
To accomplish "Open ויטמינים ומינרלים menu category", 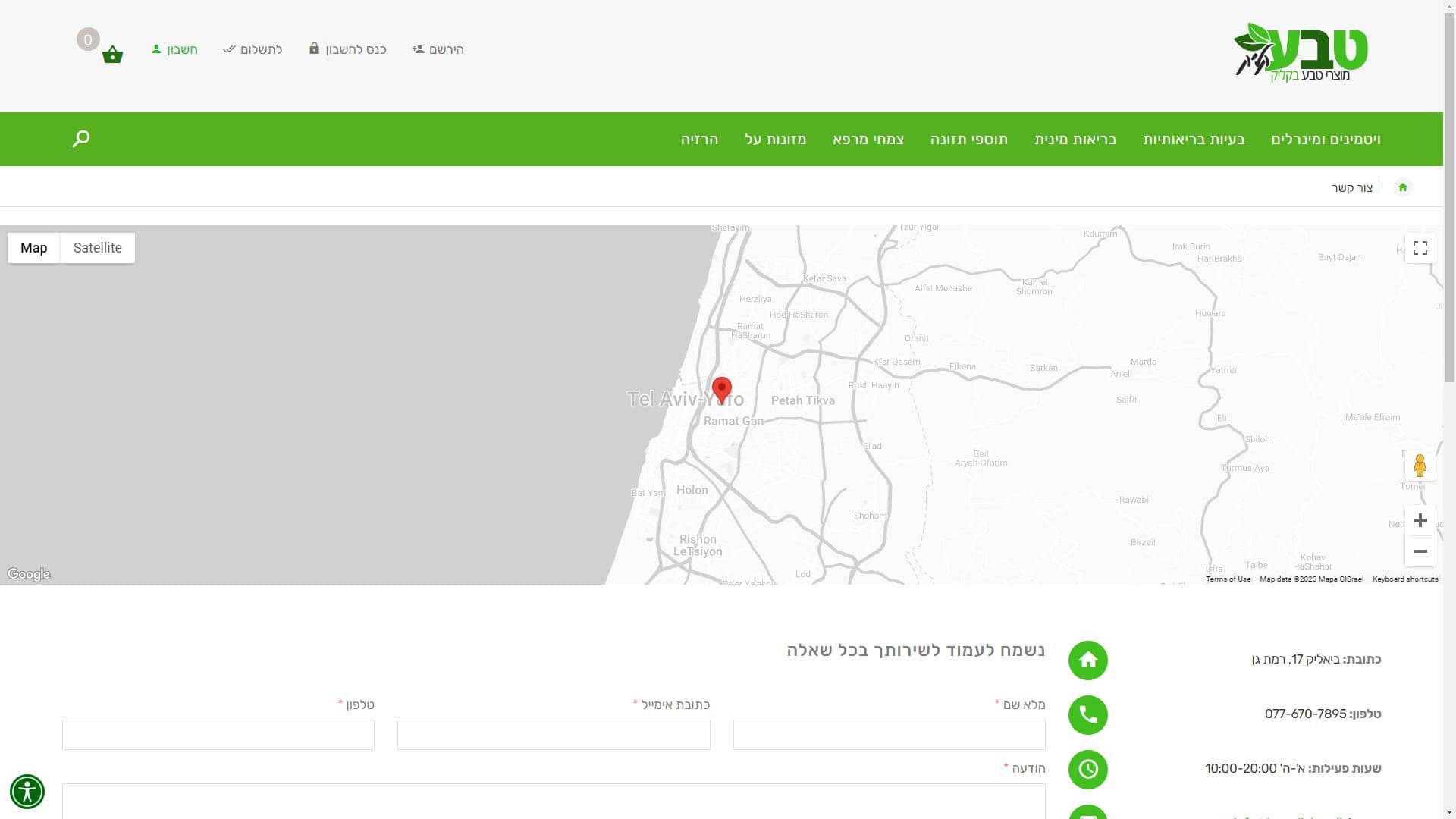I will click(x=1326, y=140).
